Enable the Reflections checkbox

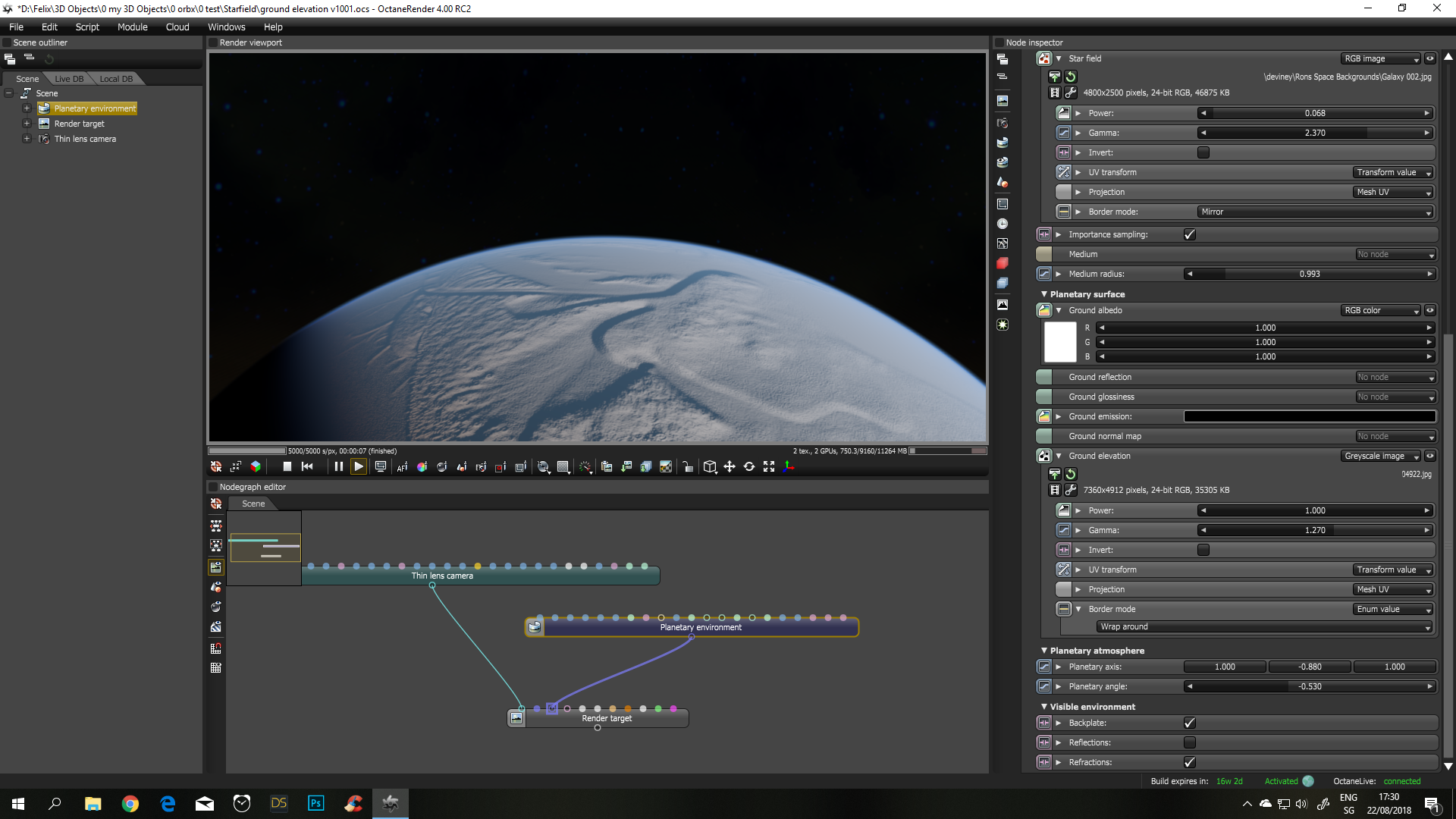tap(1189, 742)
